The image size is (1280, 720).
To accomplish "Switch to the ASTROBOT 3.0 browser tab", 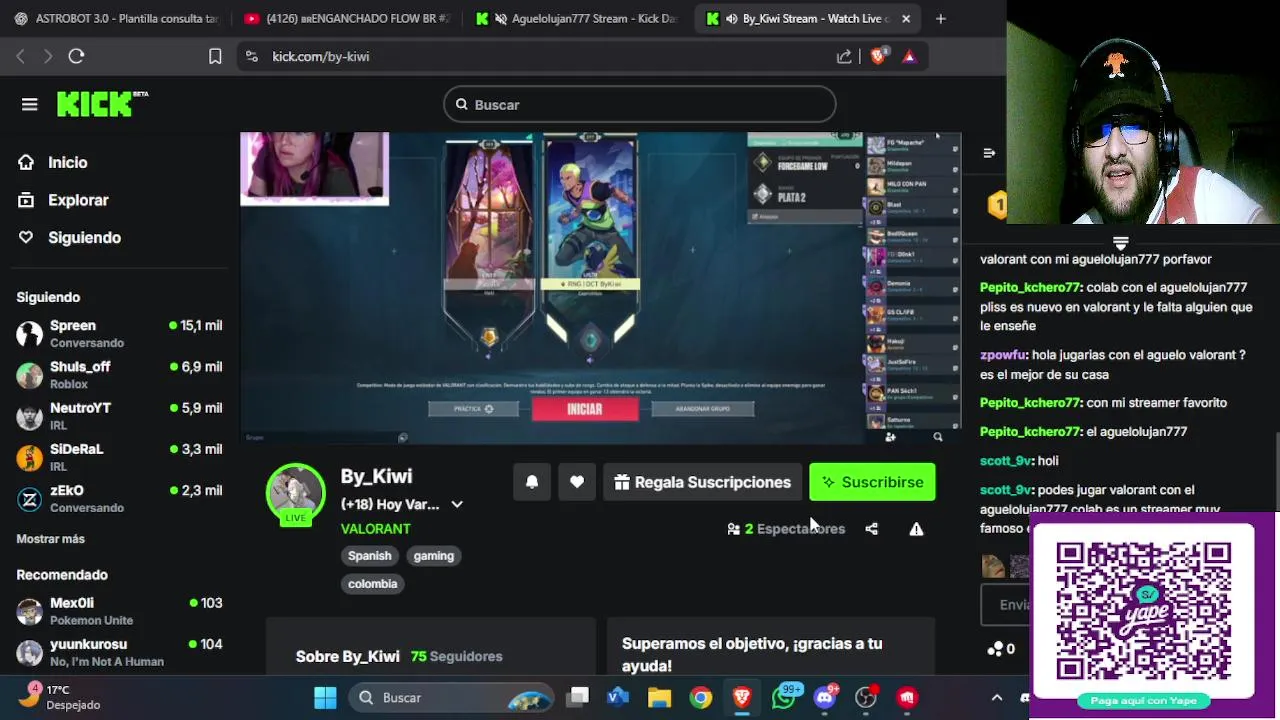I will tap(115, 18).
